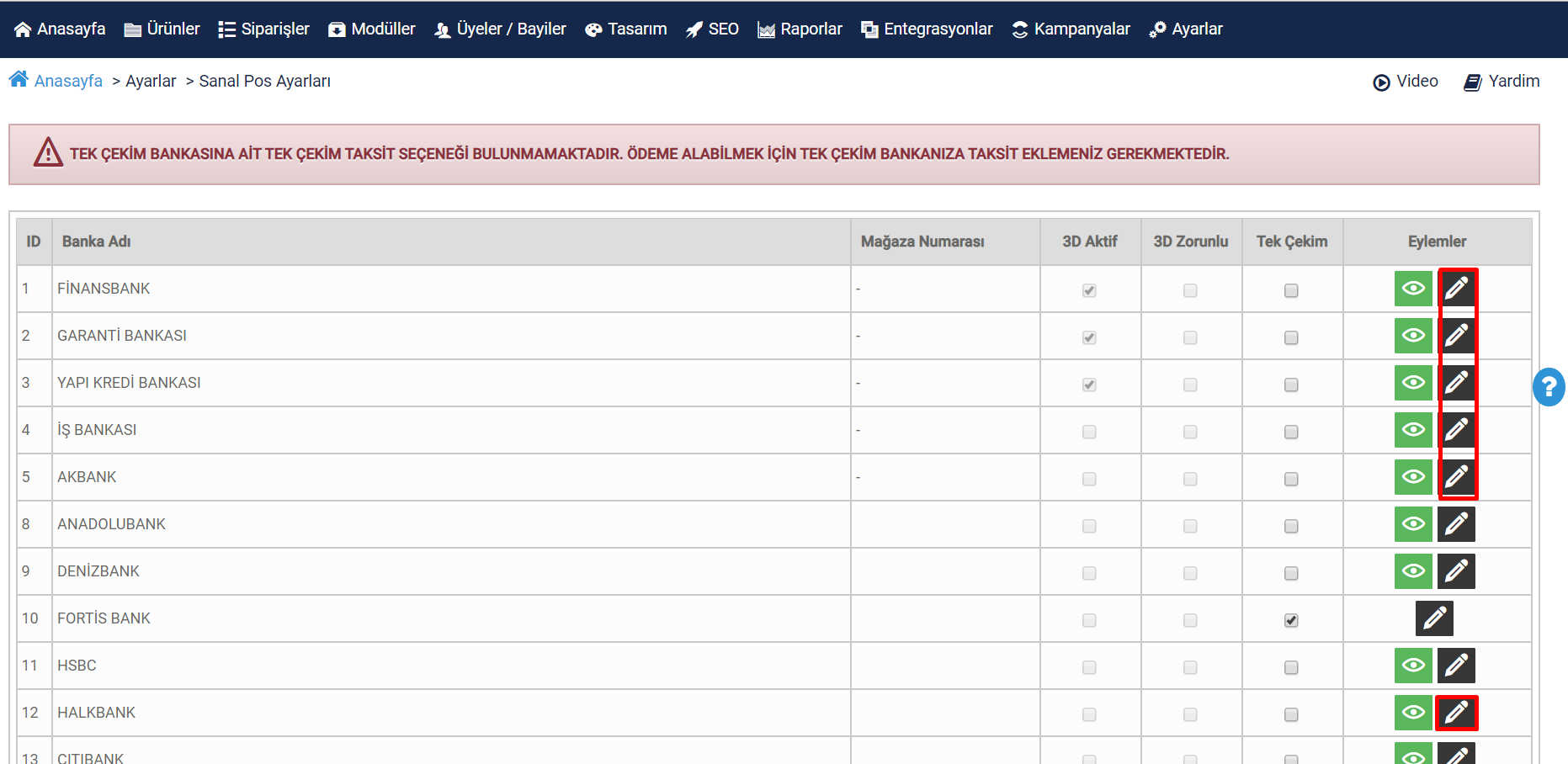Toggle 3D Aktif checkbox for FİNANSBANK

(1089, 290)
